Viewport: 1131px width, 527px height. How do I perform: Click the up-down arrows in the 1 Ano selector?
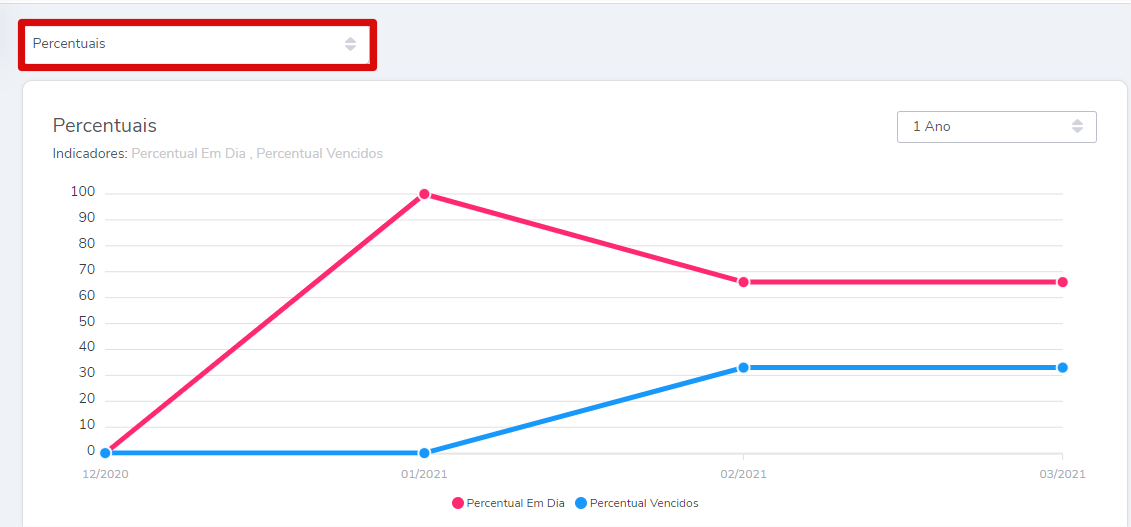point(1077,127)
